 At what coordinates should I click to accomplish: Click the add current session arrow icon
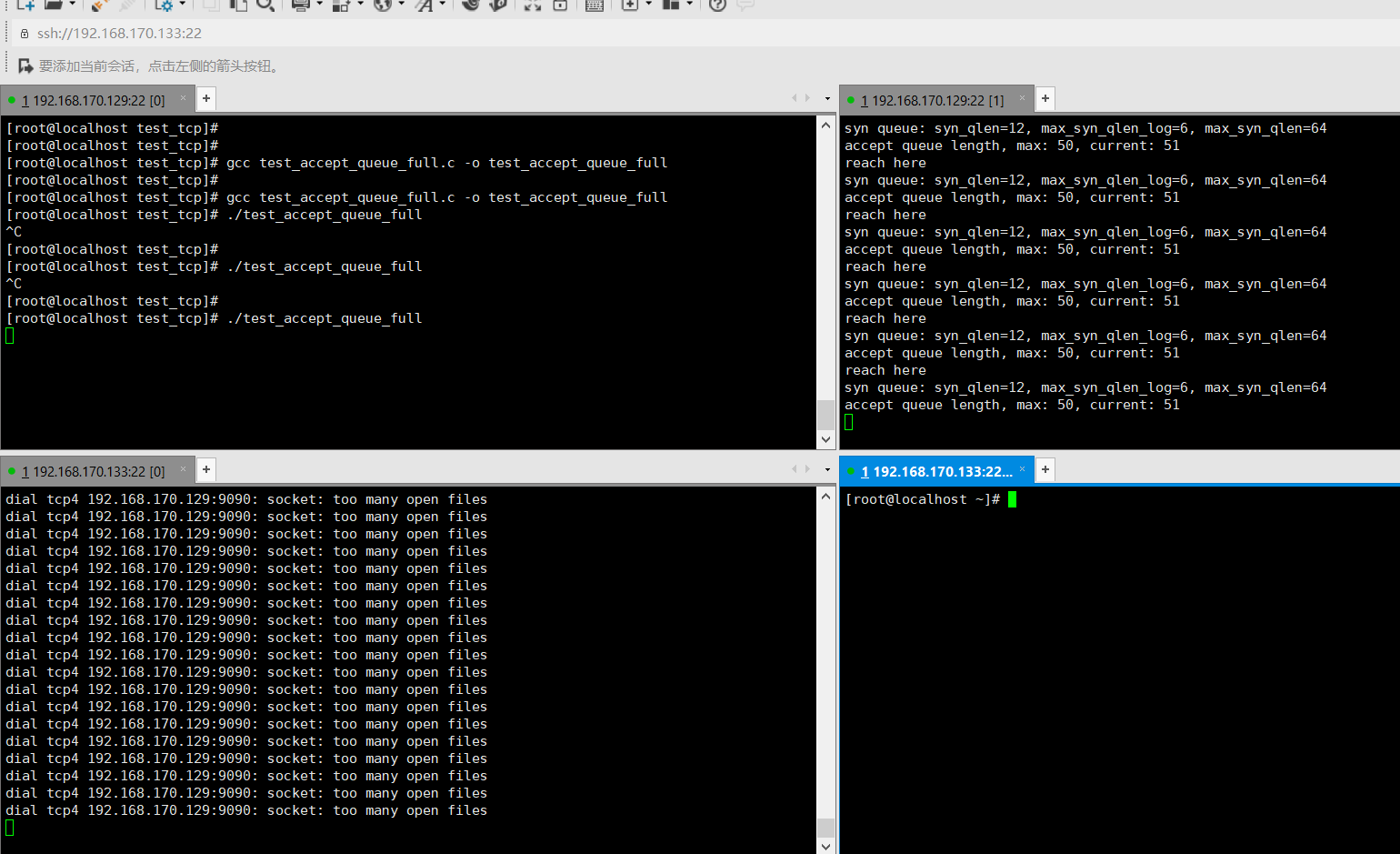(x=25, y=66)
